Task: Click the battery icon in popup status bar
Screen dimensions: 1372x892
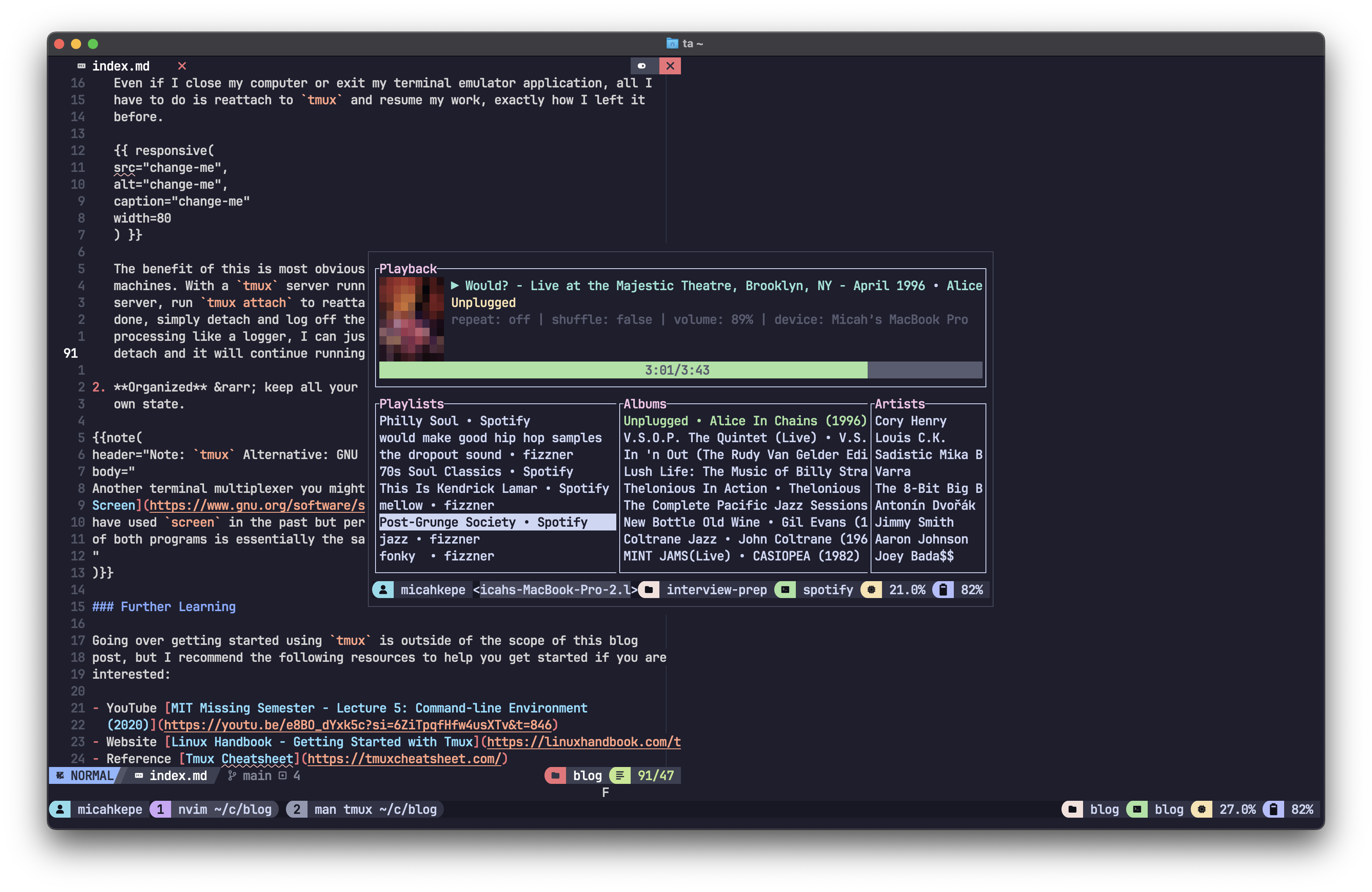Action: (943, 590)
